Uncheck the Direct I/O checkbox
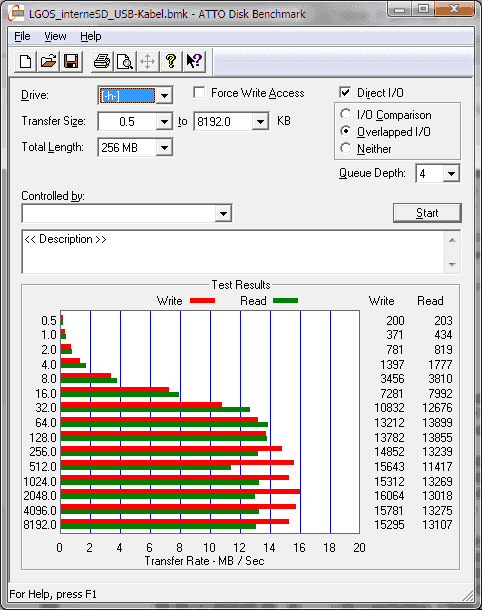 coord(345,93)
